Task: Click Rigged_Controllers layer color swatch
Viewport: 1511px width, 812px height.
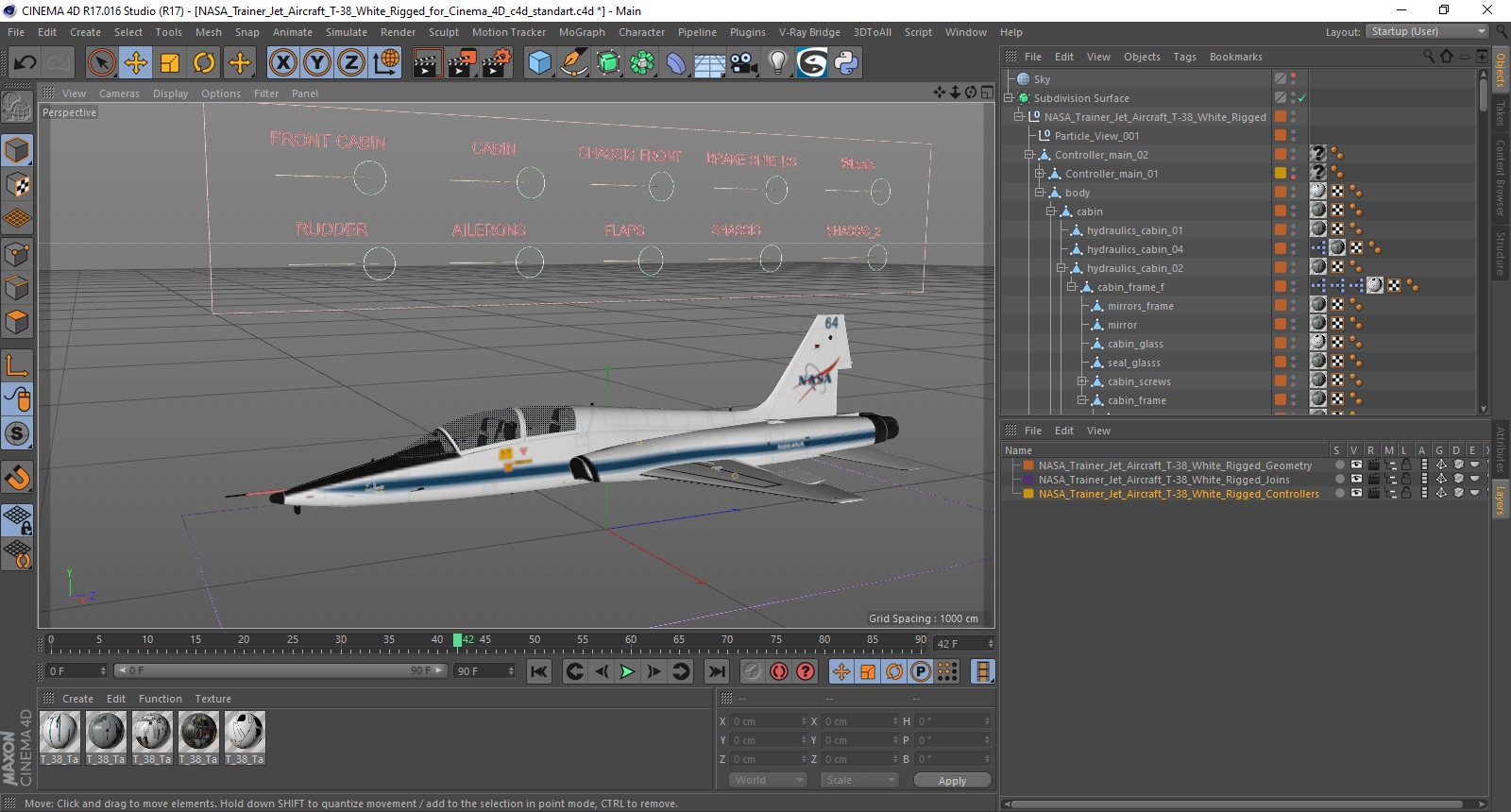Action: (1028, 494)
